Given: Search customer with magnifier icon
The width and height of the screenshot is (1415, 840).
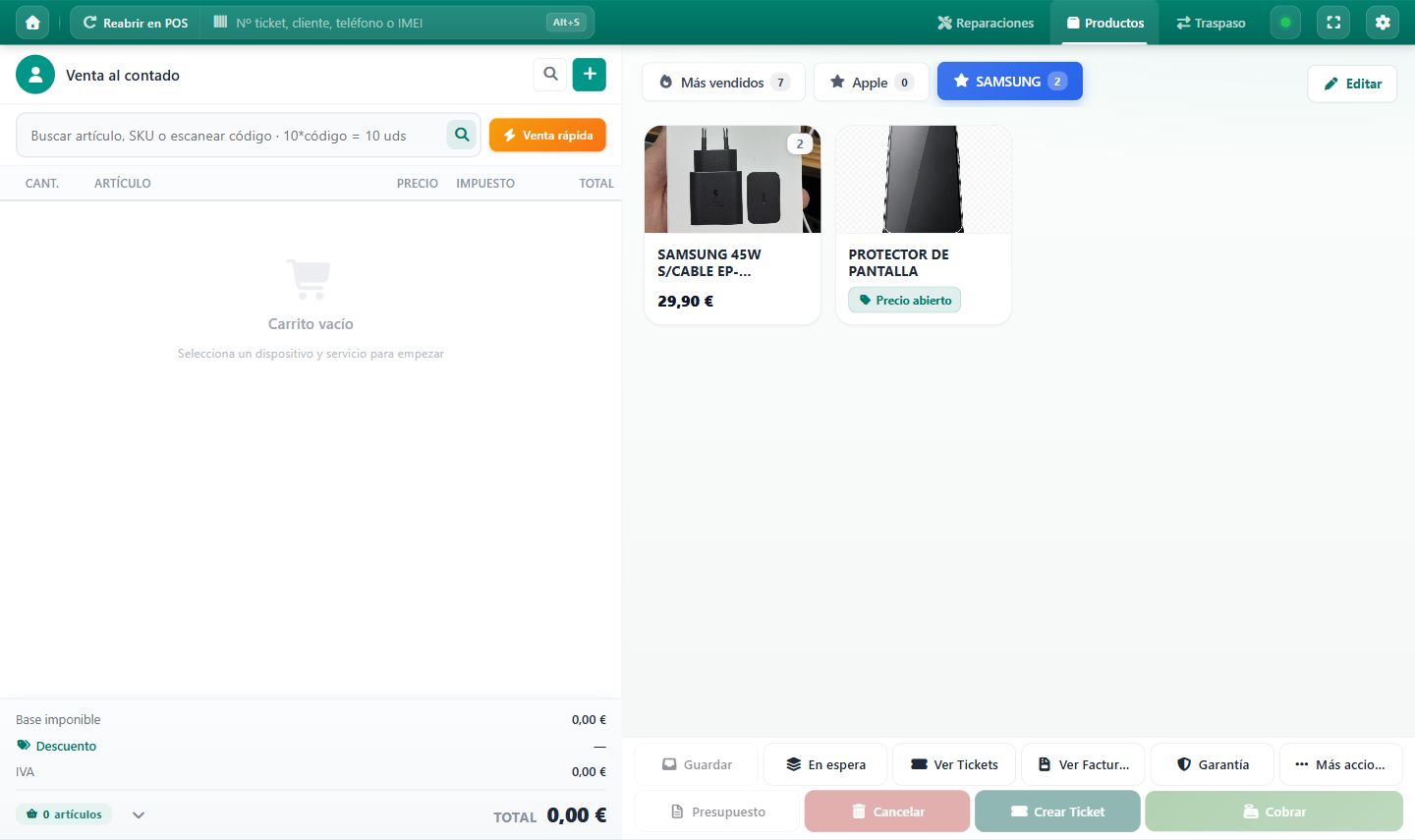Looking at the screenshot, I should coord(550,74).
